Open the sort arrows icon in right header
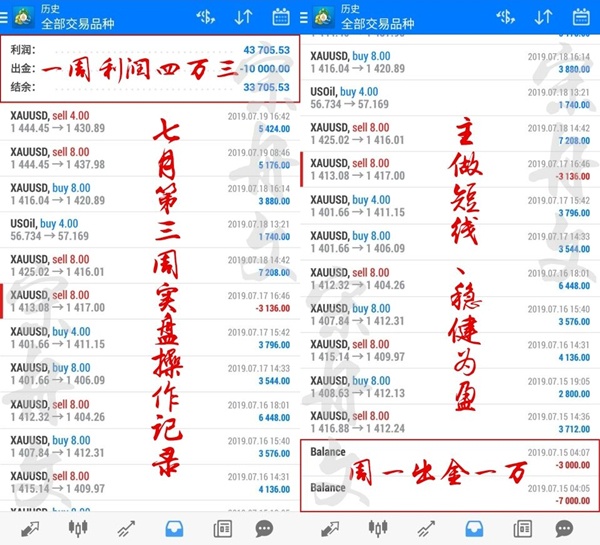This screenshot has height=545, width=600. click(x=543, y=17)
